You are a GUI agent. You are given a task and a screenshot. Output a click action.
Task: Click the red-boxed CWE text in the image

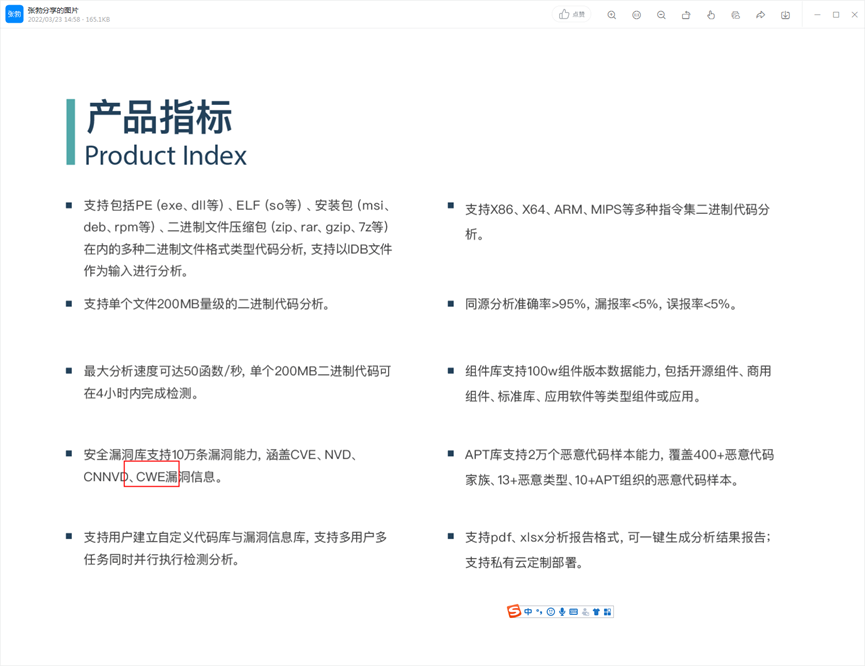coord(151,477)
